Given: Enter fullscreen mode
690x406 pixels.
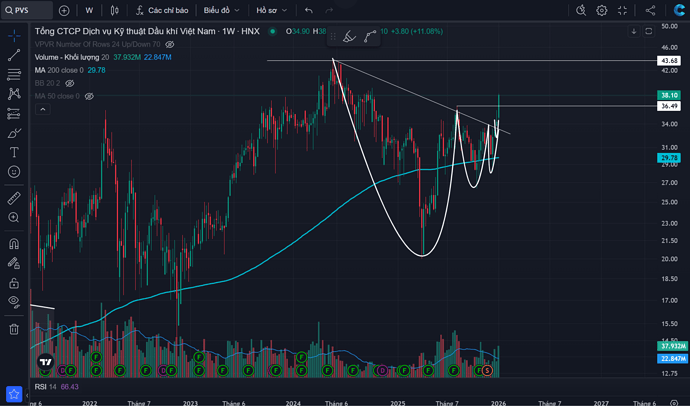Looking at the screenshot, I should [x=622, y=10].
